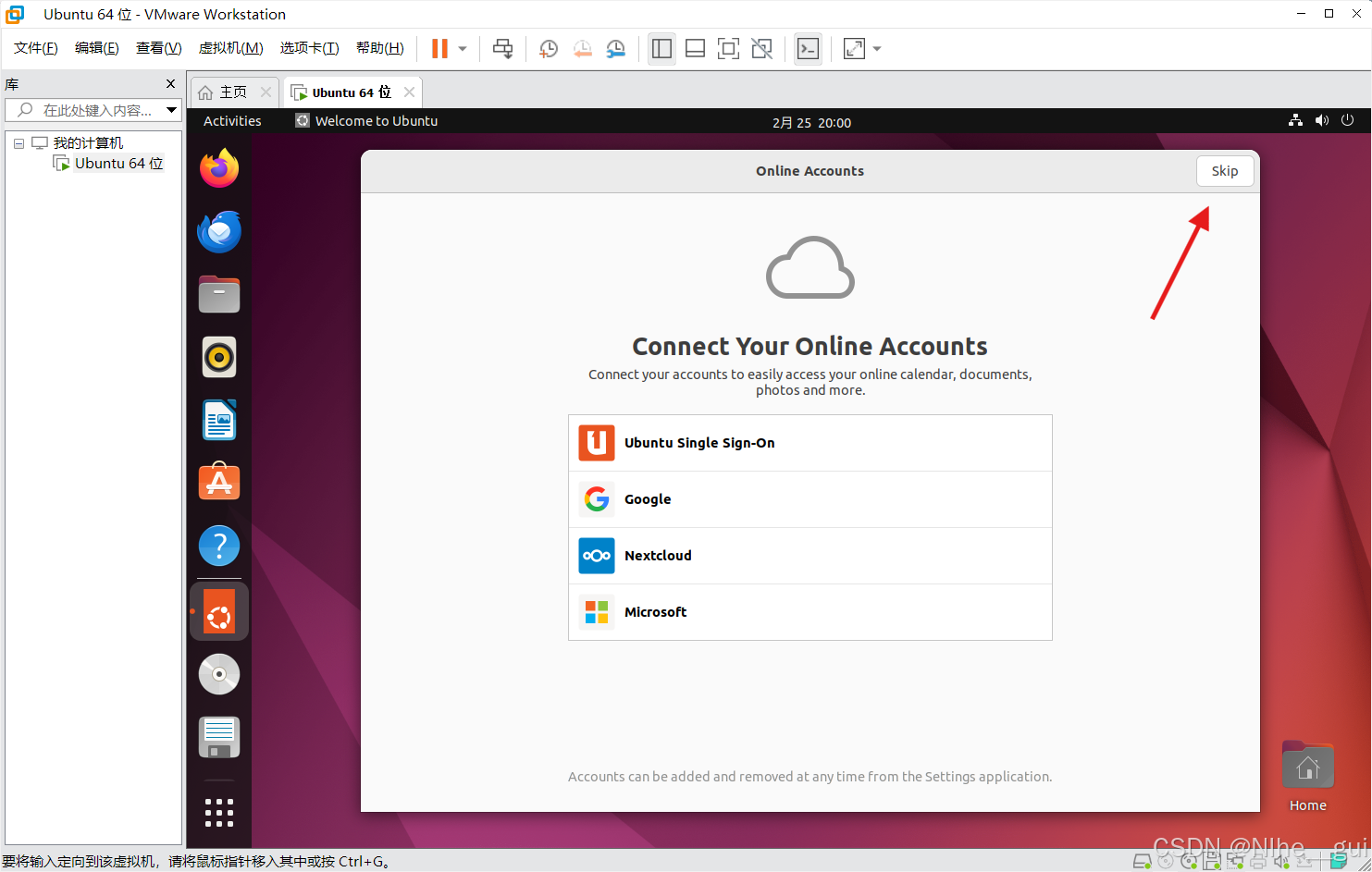Choose the Google account option
The height and width of the screenshot is (872, 1372).
(x=810, y=499)
